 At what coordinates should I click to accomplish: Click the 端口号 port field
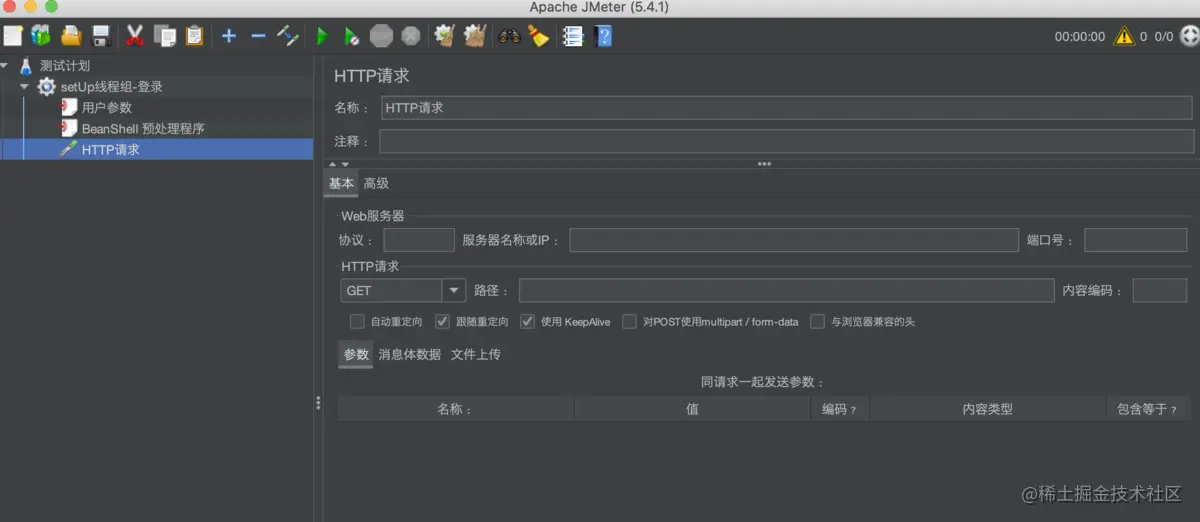click(x=1135, y=240)
